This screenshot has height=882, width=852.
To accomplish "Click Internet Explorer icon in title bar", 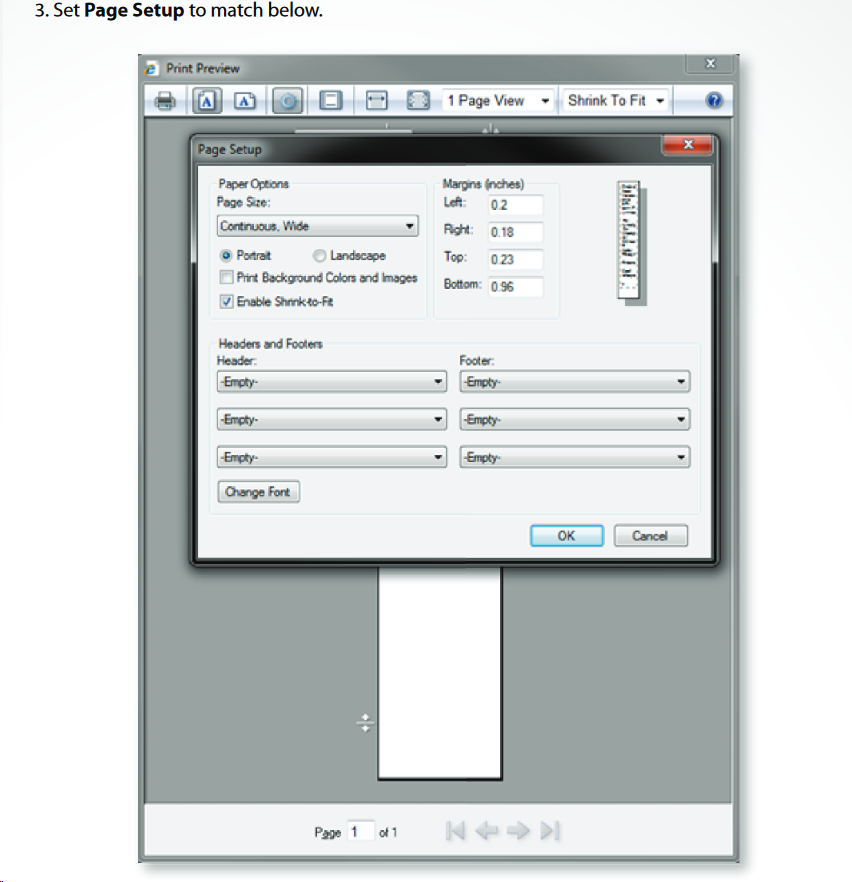I will coord(151,69).
